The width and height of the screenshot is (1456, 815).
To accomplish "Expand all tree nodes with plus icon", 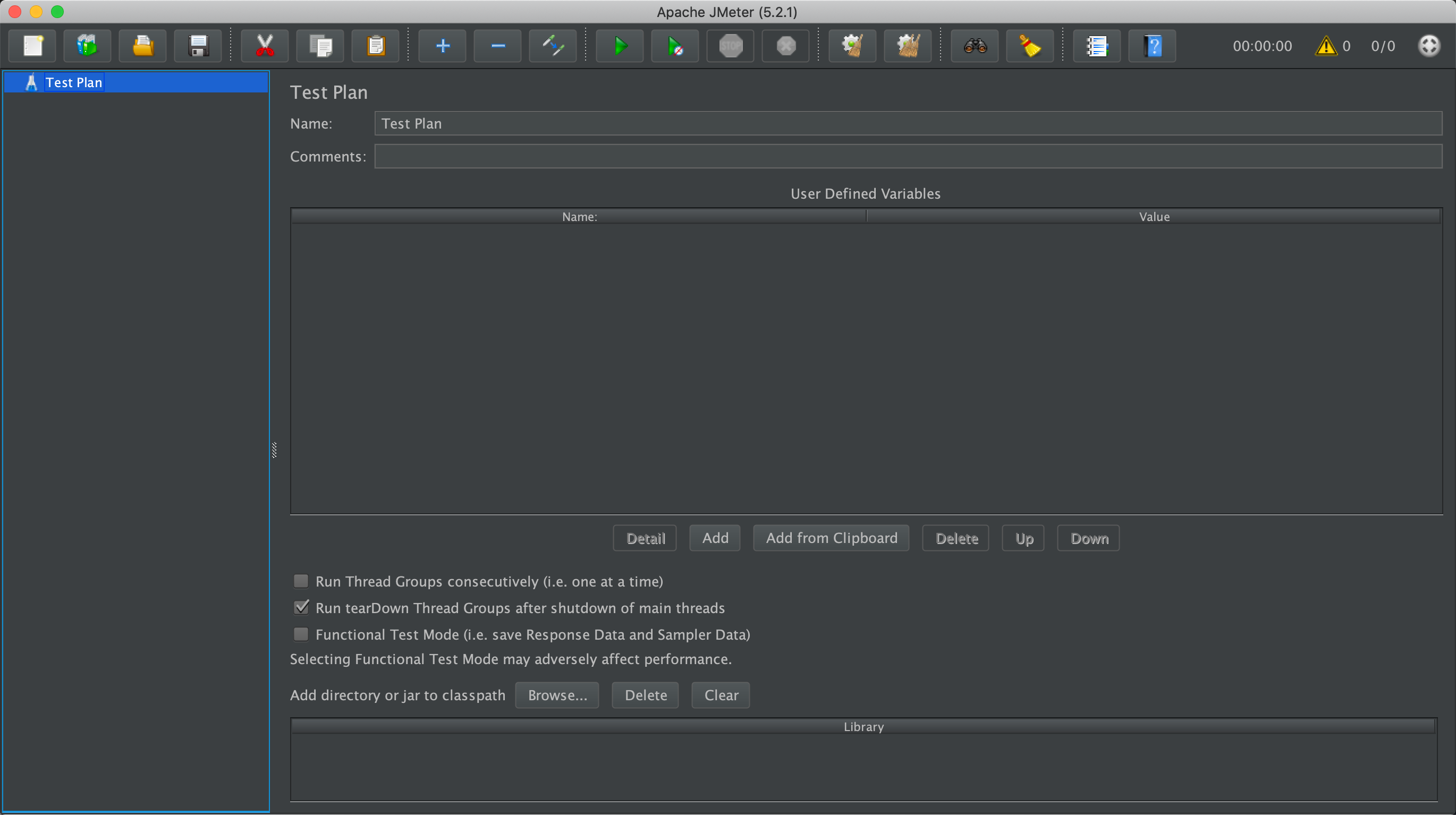I will 443,46.
